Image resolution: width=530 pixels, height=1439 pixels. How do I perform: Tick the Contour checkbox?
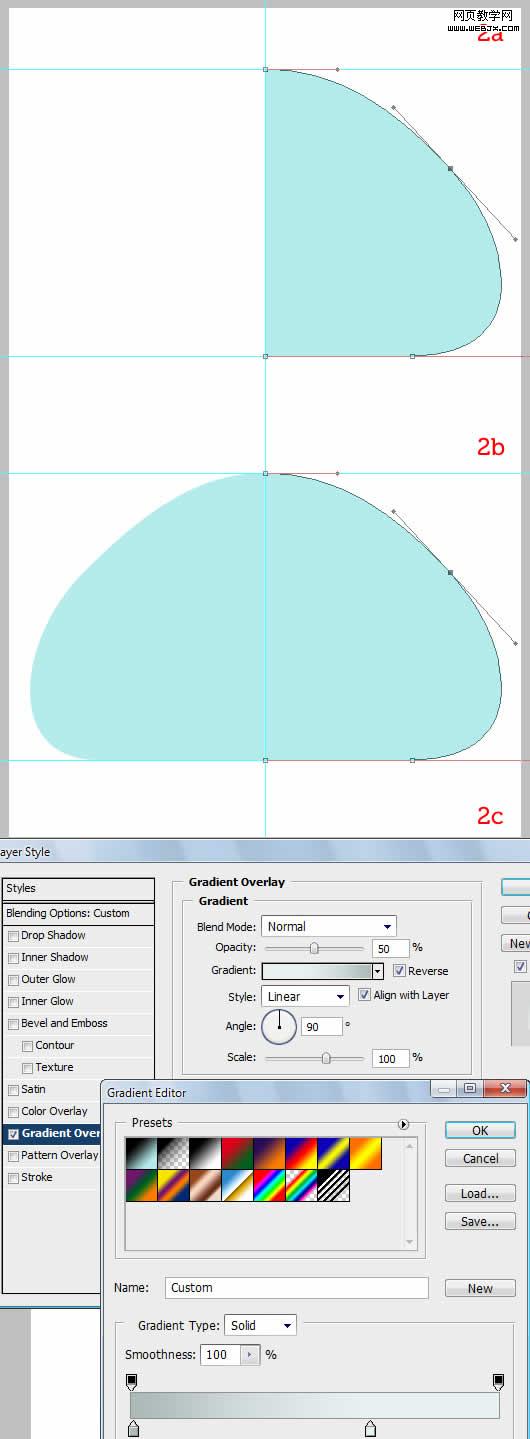click(x=27, y=1046)
